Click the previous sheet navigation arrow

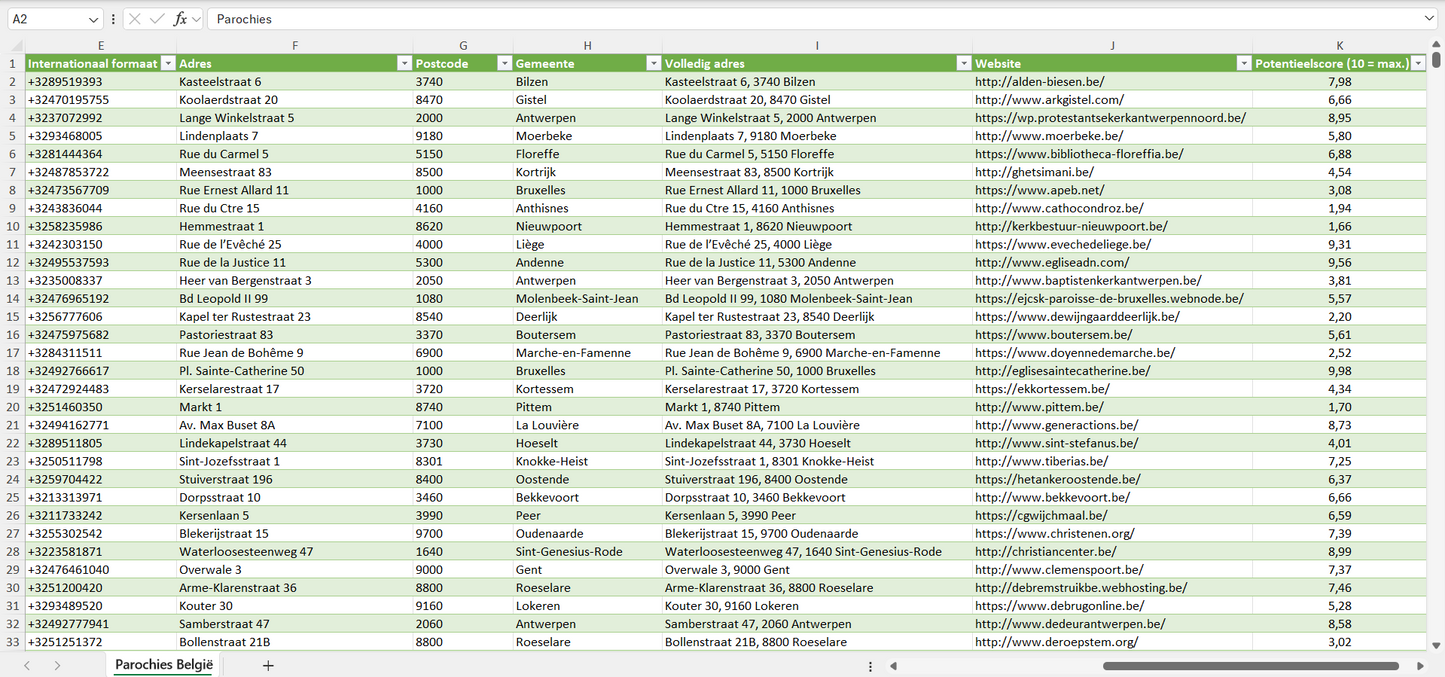tap(27, 665)
